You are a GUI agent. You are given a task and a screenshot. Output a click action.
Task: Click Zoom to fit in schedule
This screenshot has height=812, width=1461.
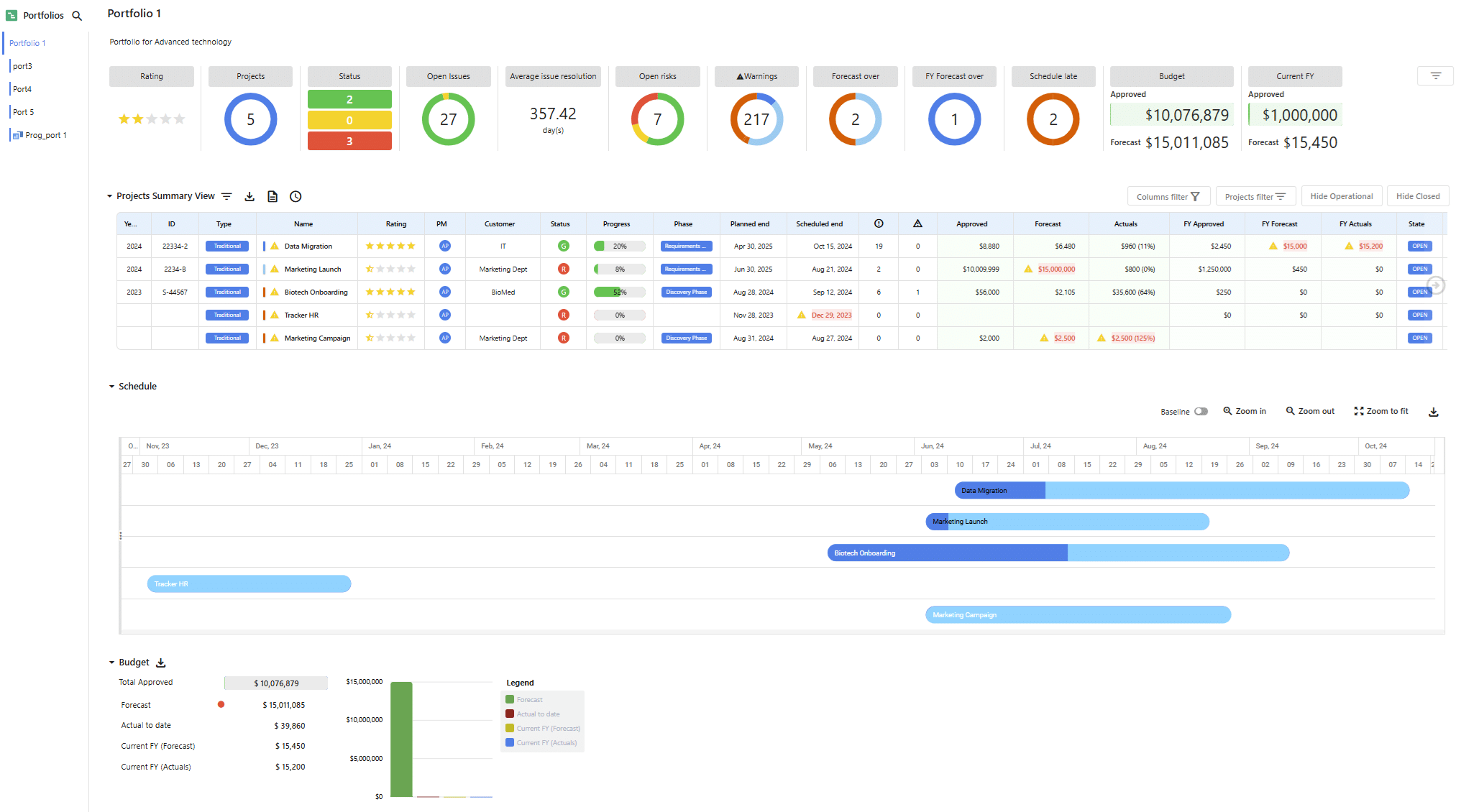1381,411
